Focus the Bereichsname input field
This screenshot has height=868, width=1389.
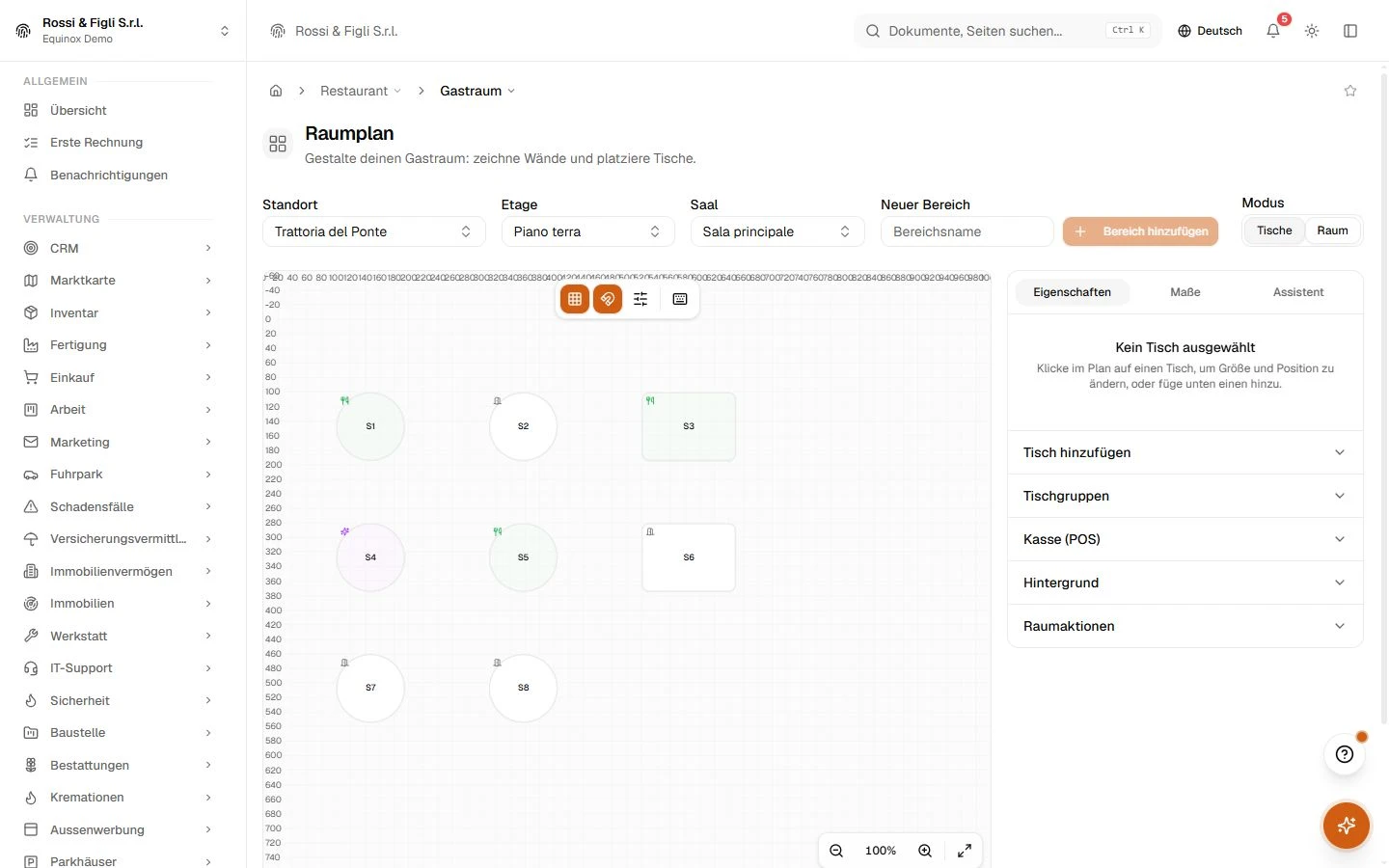(x=967, y=231)
